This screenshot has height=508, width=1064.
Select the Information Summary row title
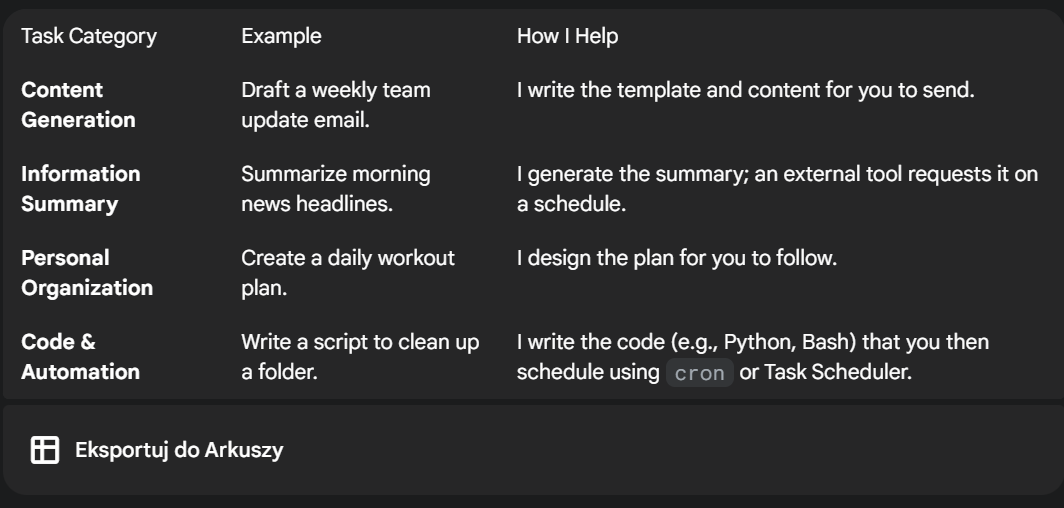pyautogui.click(x=81, y=189)
